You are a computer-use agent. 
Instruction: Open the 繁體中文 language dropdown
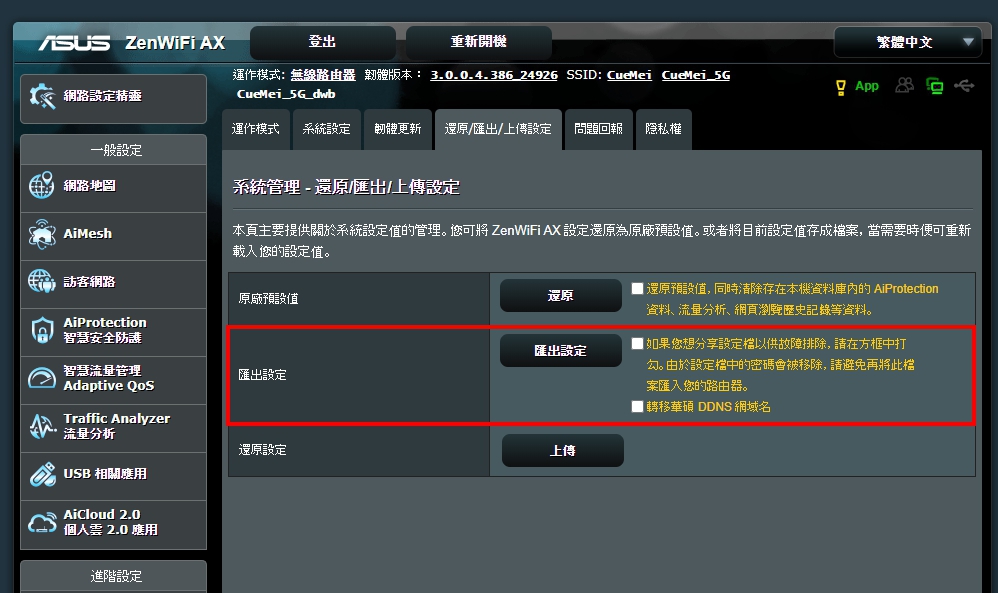pos(908,42)
